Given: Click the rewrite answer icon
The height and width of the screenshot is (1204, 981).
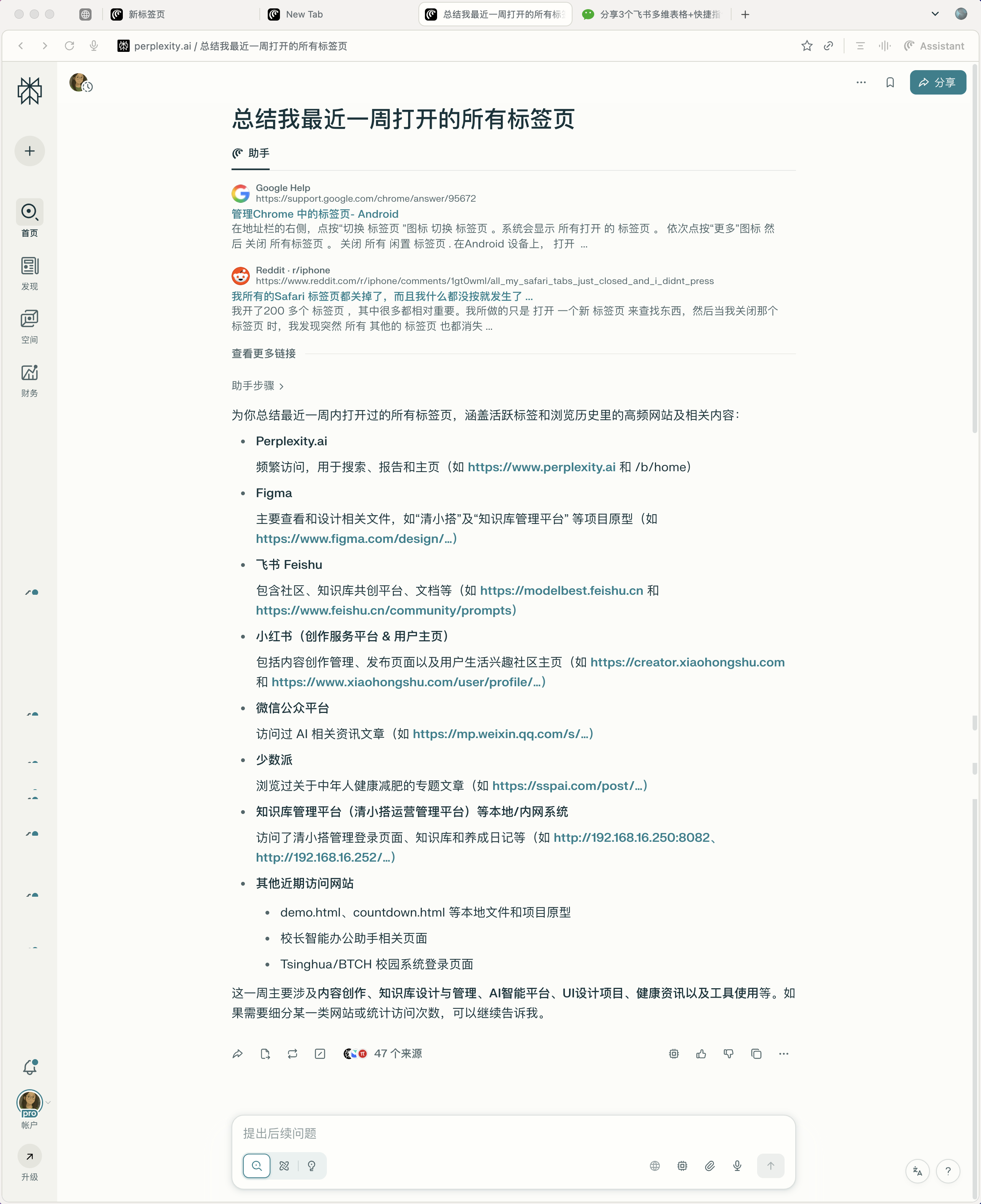Looking at the screenshot, I should (x=292, y=1054).
